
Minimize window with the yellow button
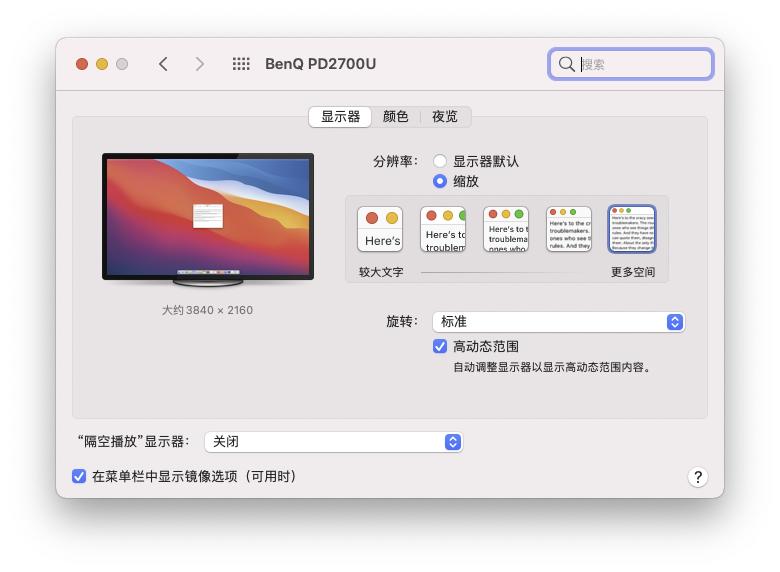(x=102, y=64)
